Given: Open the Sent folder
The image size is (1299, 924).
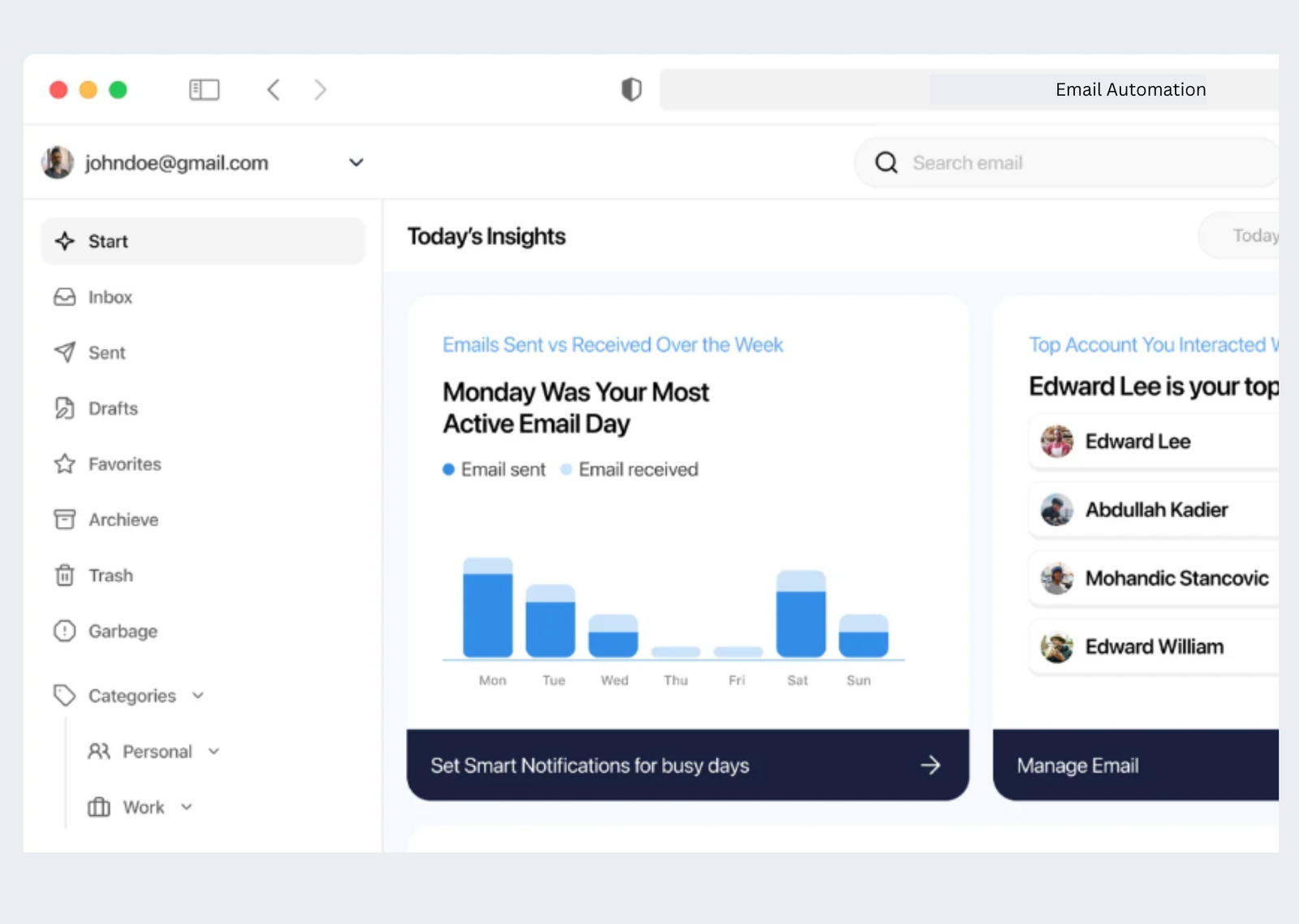Looking at the screenshot, I should pos(106,352).
